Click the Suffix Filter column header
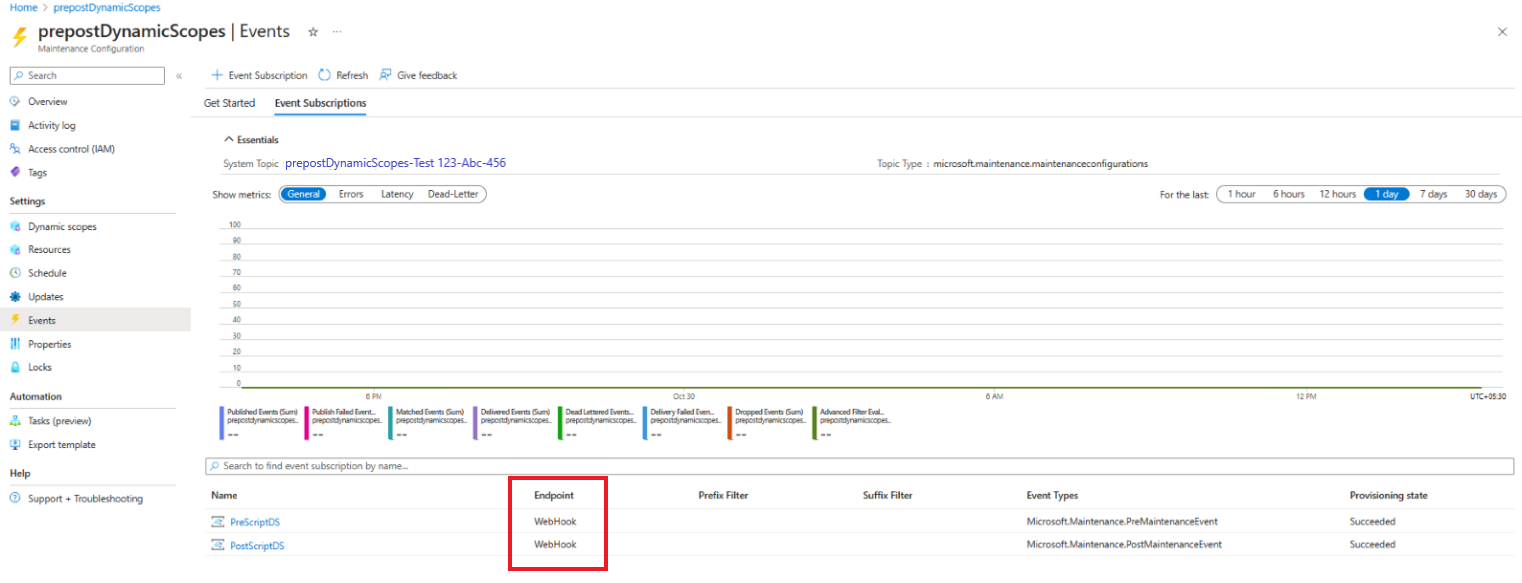1522x583 pixels. (888, 496)
